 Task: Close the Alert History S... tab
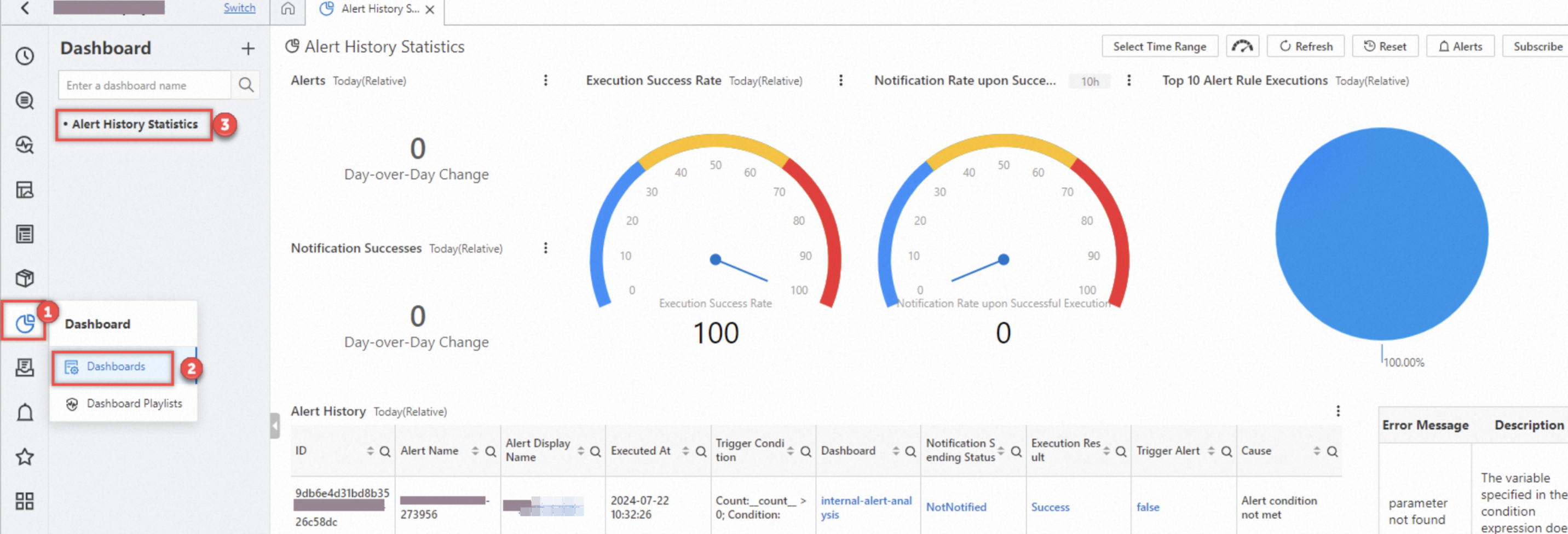(430, 10)
